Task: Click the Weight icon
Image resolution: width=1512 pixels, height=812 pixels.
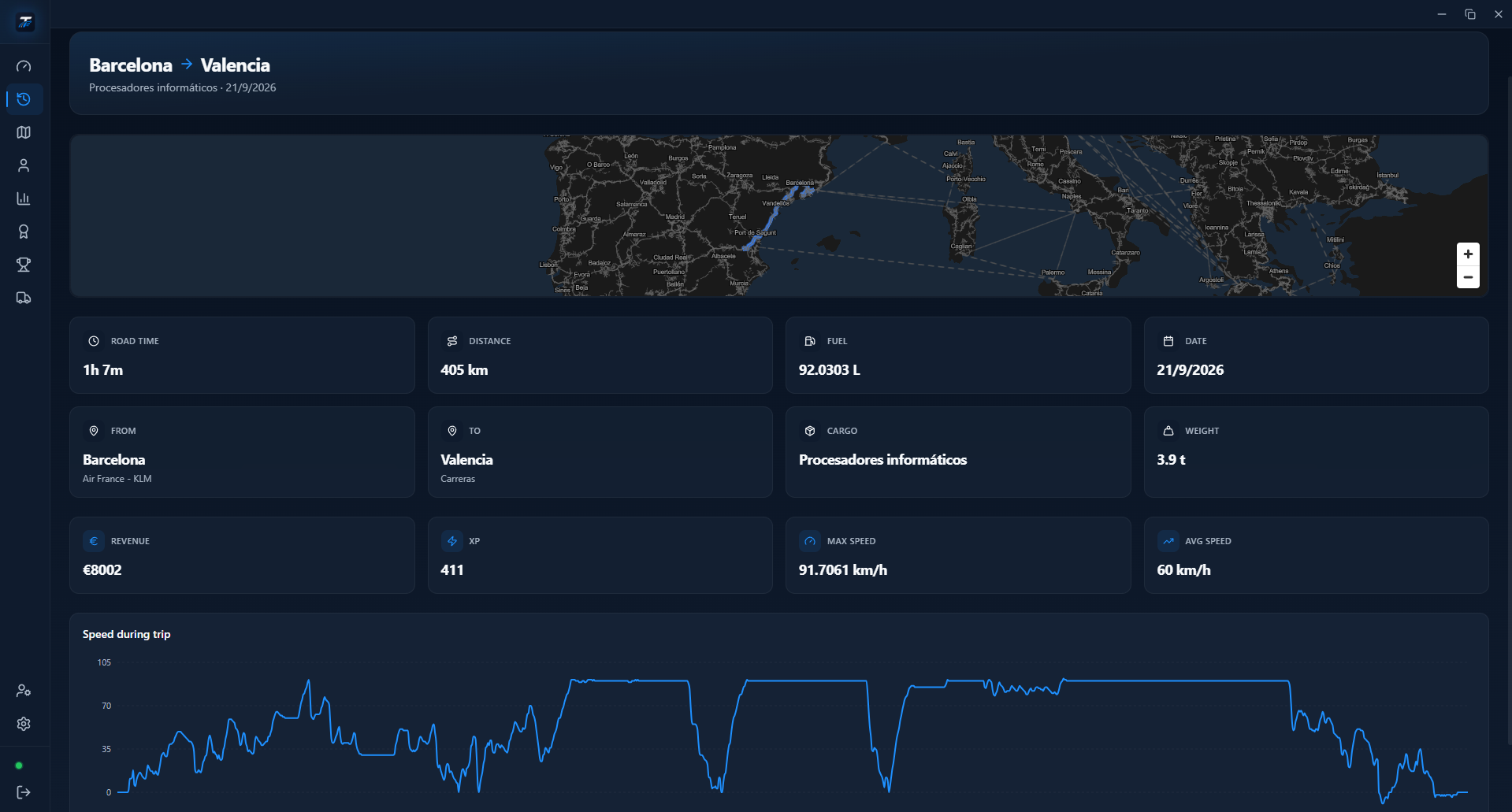Action: point(1168,431)
